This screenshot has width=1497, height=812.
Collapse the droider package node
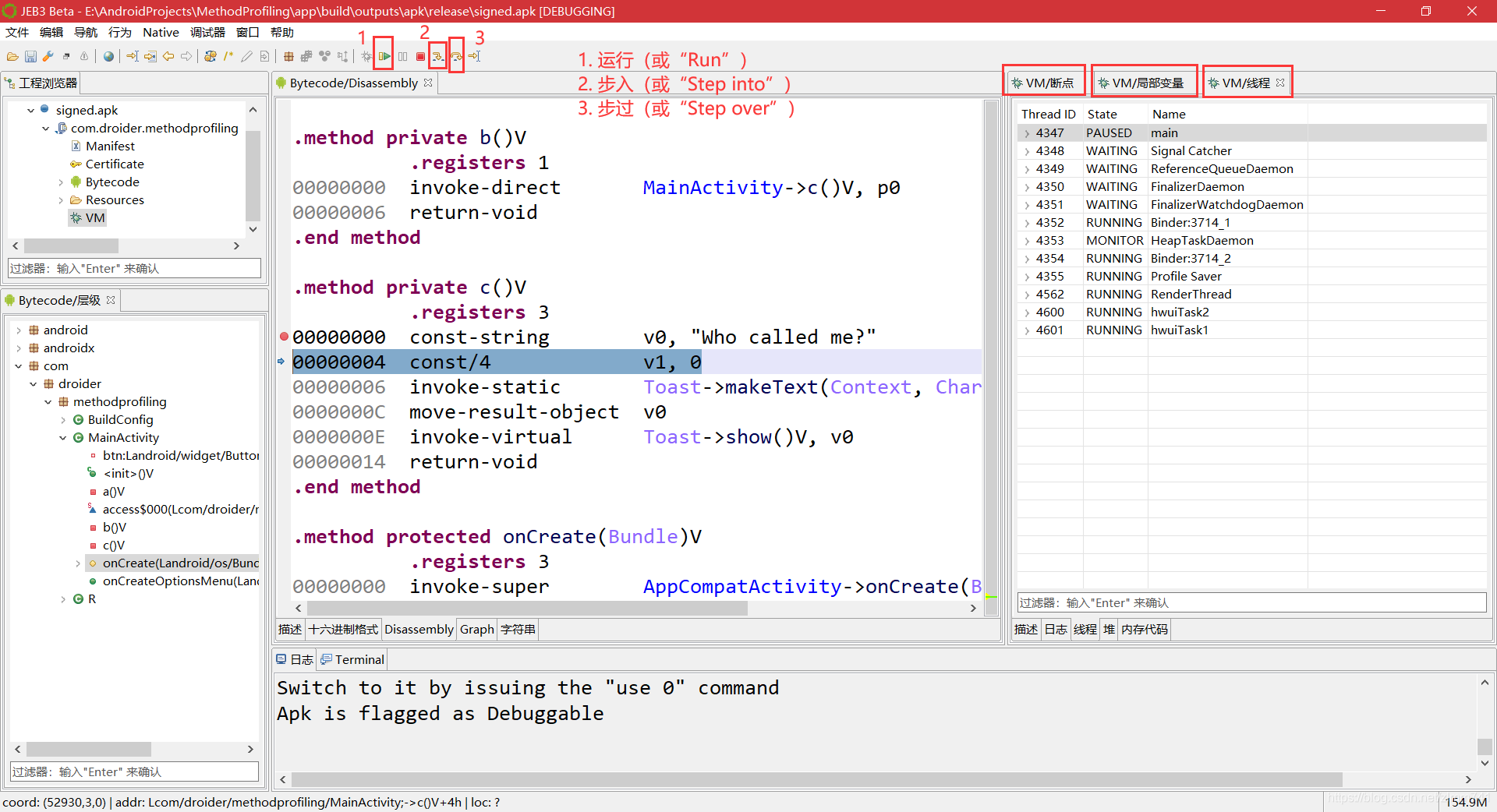tap(34, 384)
